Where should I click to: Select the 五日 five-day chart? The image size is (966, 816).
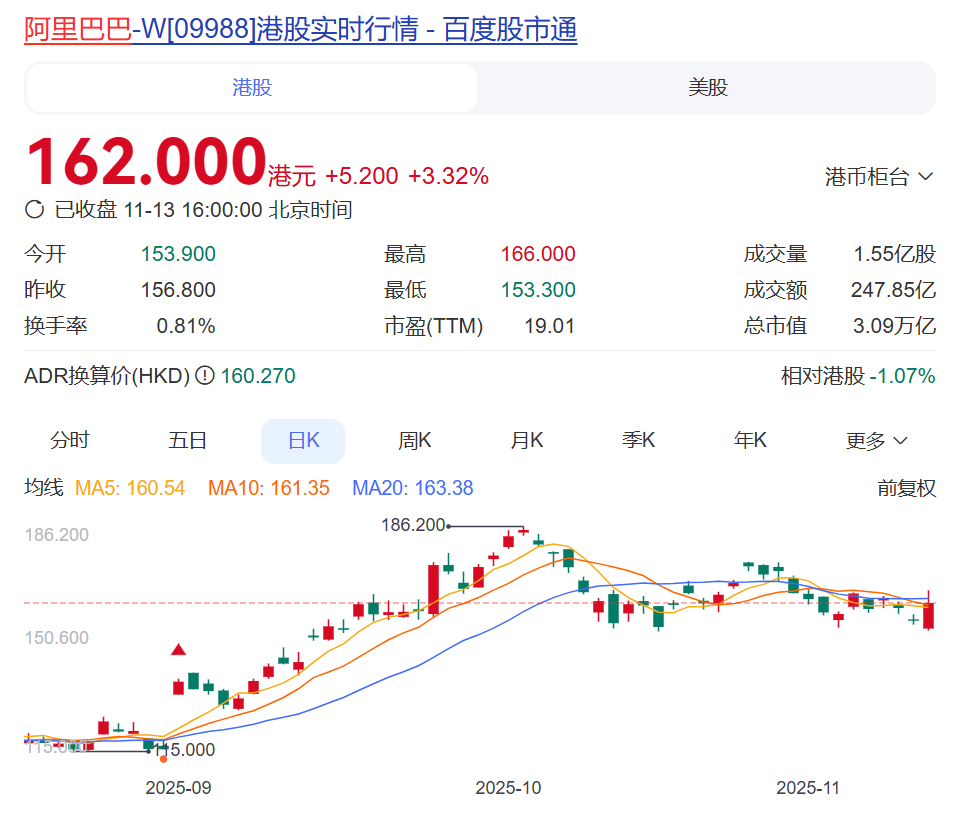tap(187, 439)
